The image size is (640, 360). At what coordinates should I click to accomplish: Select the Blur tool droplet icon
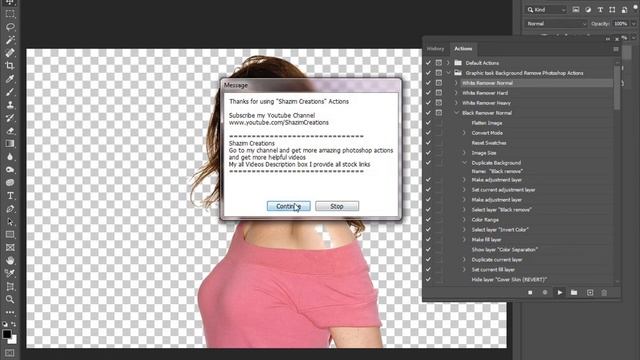click(10, 157)
